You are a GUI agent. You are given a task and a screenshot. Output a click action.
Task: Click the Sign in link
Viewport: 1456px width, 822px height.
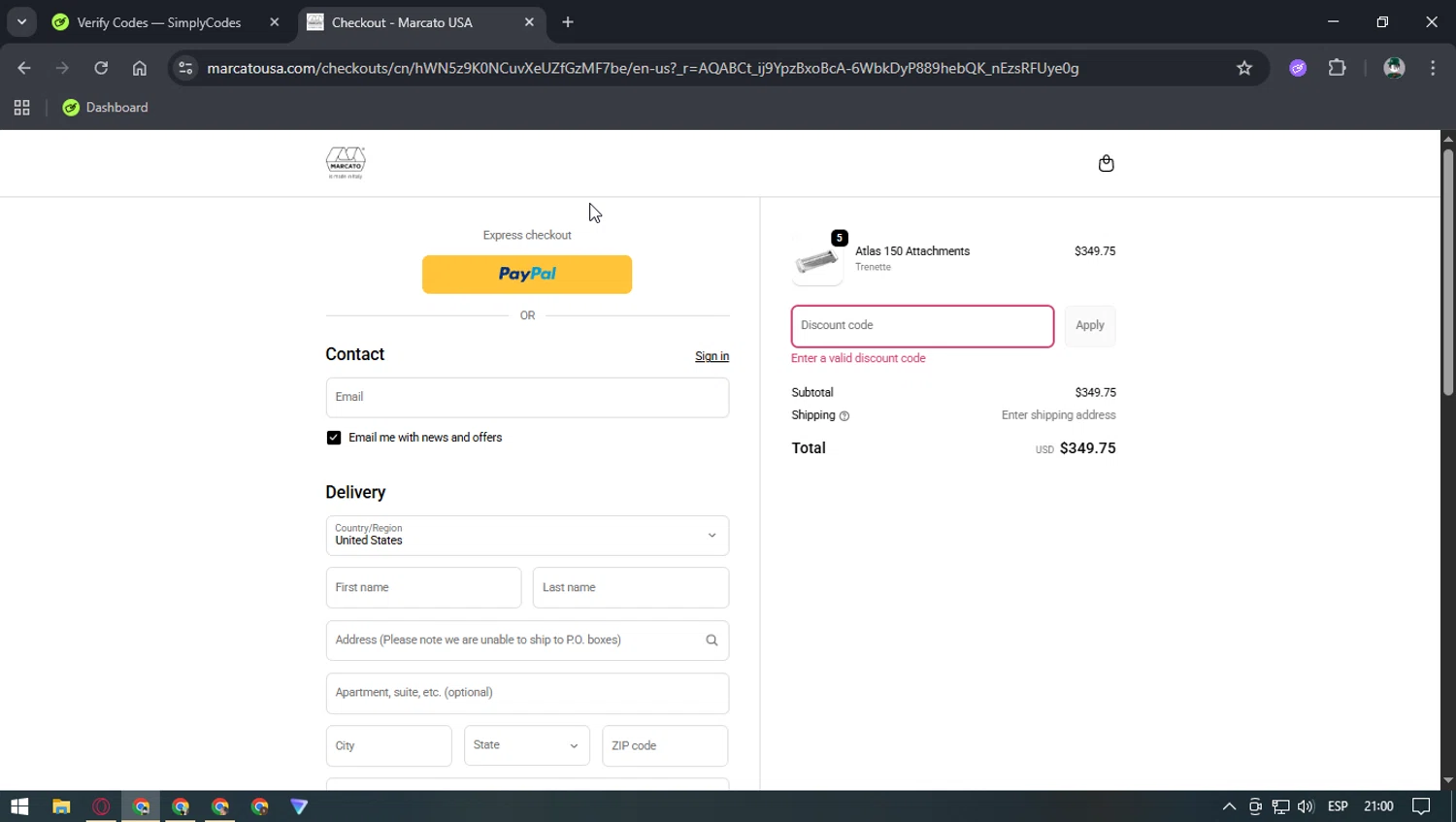click(x=711, y=357)
